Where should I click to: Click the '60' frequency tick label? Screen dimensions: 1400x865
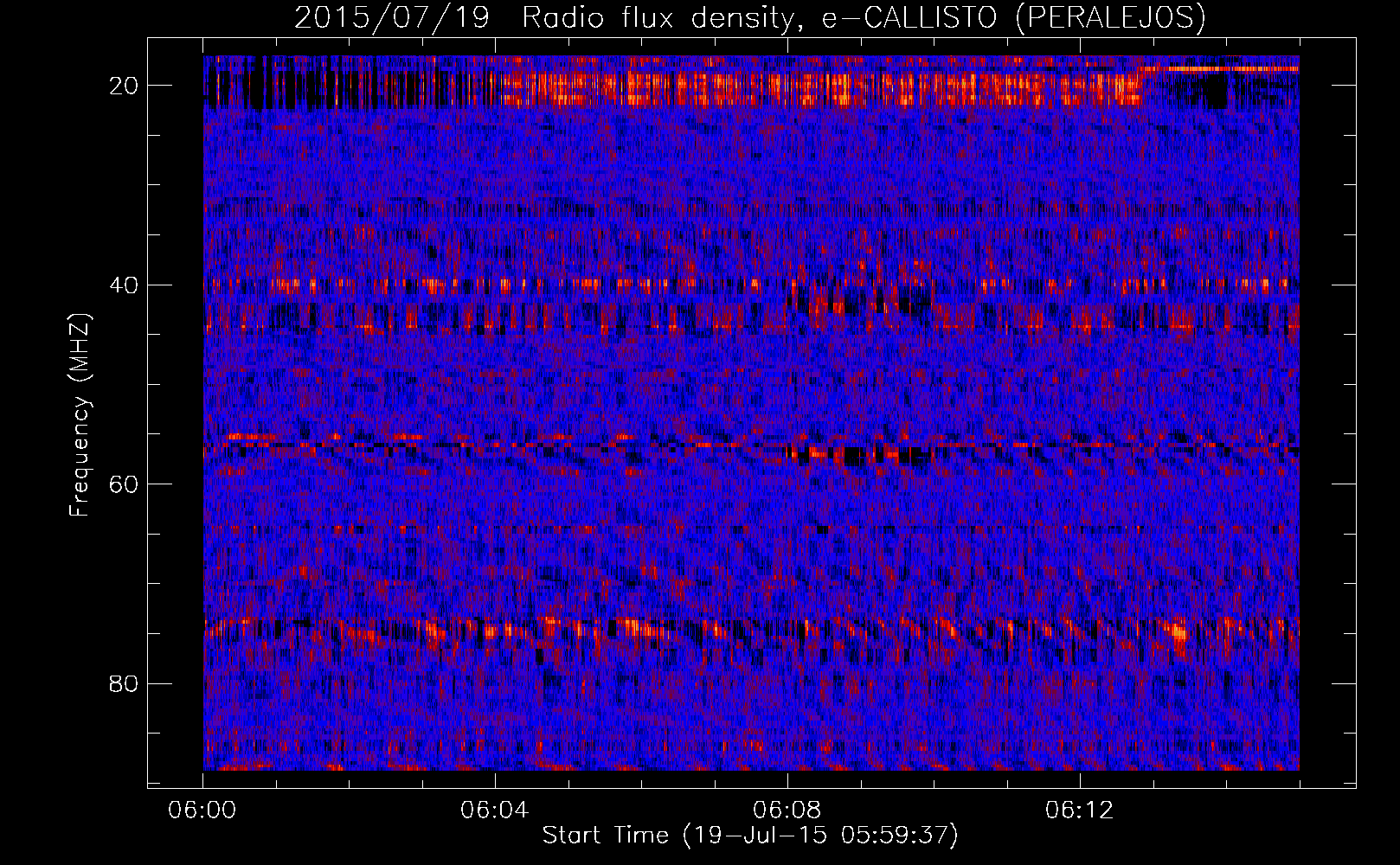click(125, 484)
